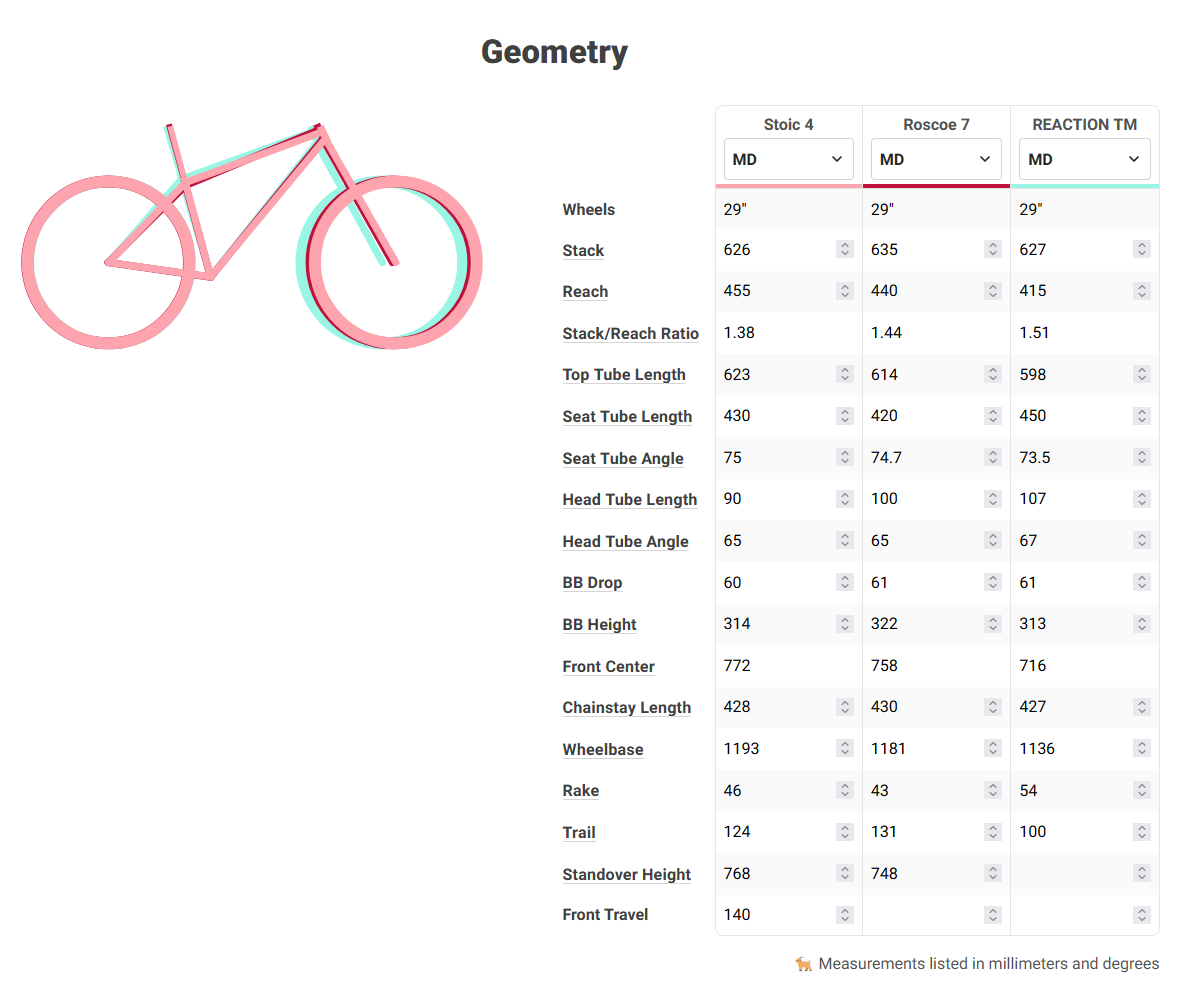Click the Trail measurement label
Viewport: 1179px width, 983px height.
tap(579, 832)
